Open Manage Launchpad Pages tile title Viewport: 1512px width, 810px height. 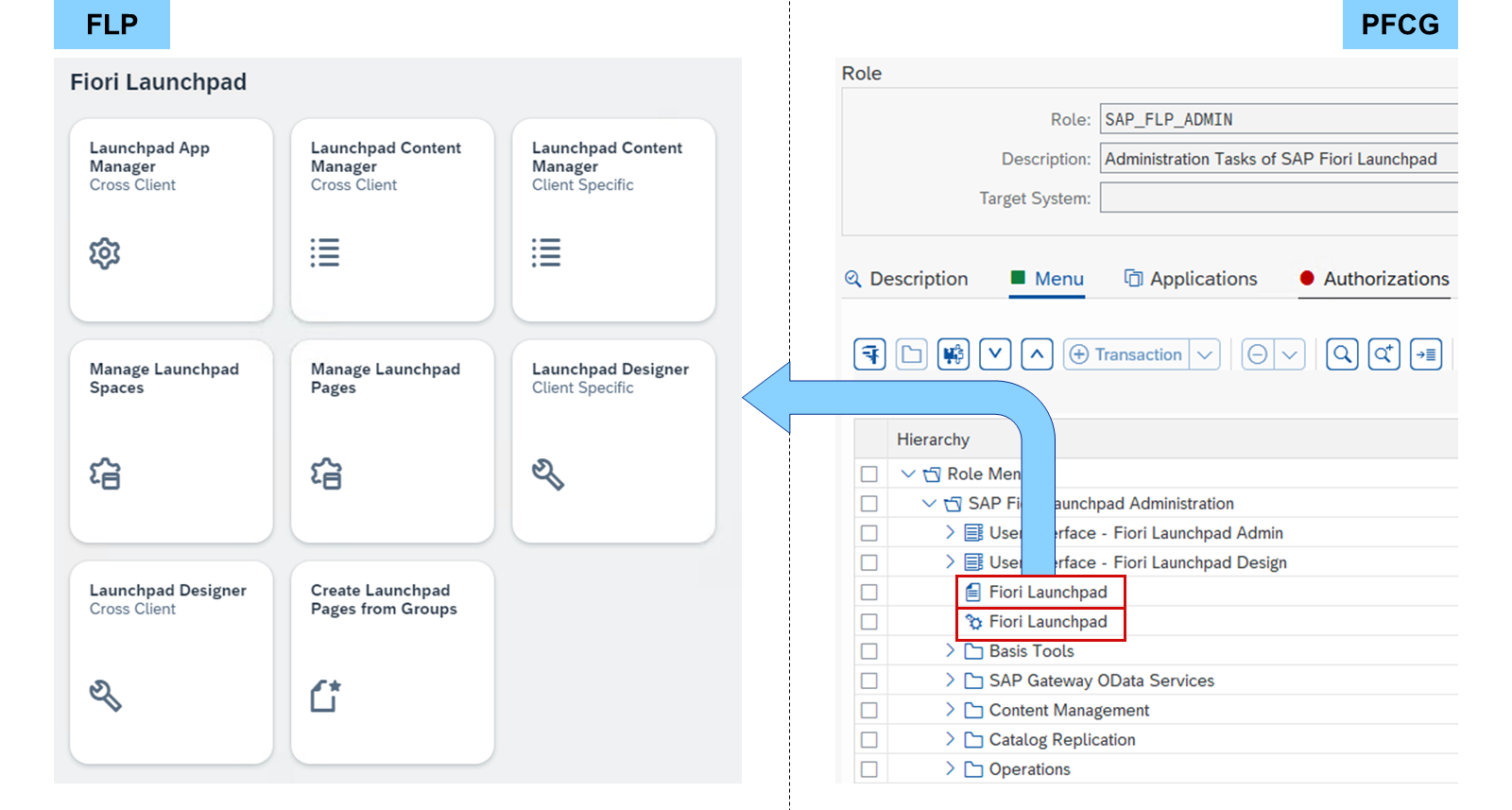386,378
